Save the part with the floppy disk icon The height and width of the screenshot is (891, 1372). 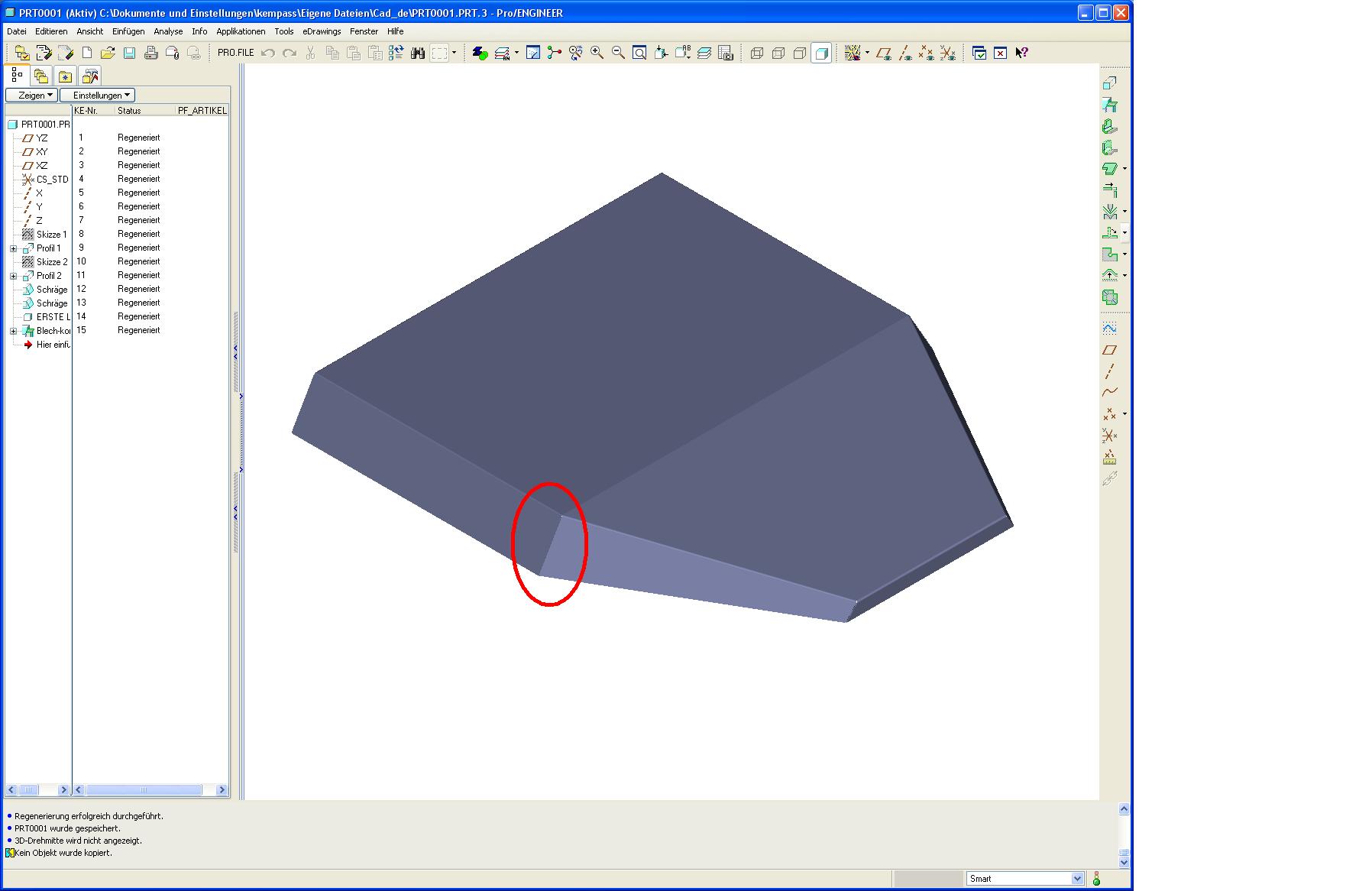pos(129,53)
